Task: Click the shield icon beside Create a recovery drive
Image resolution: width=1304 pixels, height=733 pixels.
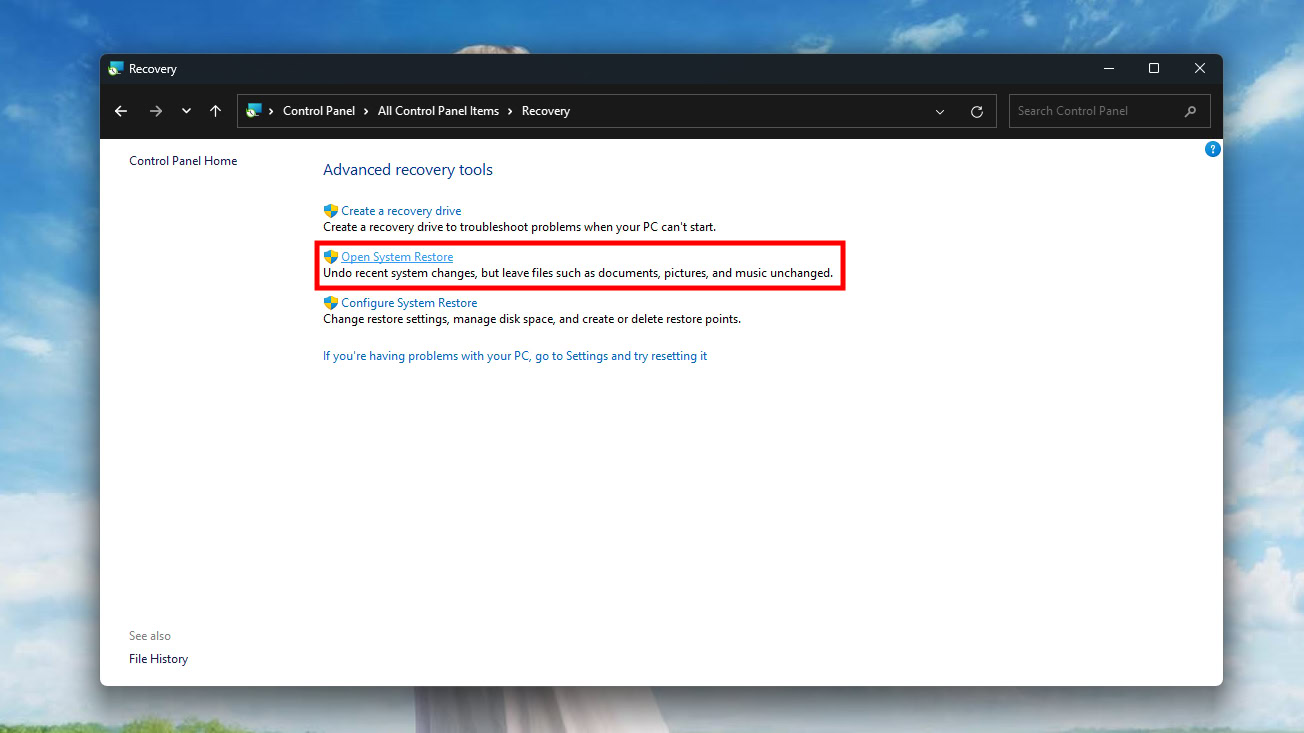Action: pos(331,211)
